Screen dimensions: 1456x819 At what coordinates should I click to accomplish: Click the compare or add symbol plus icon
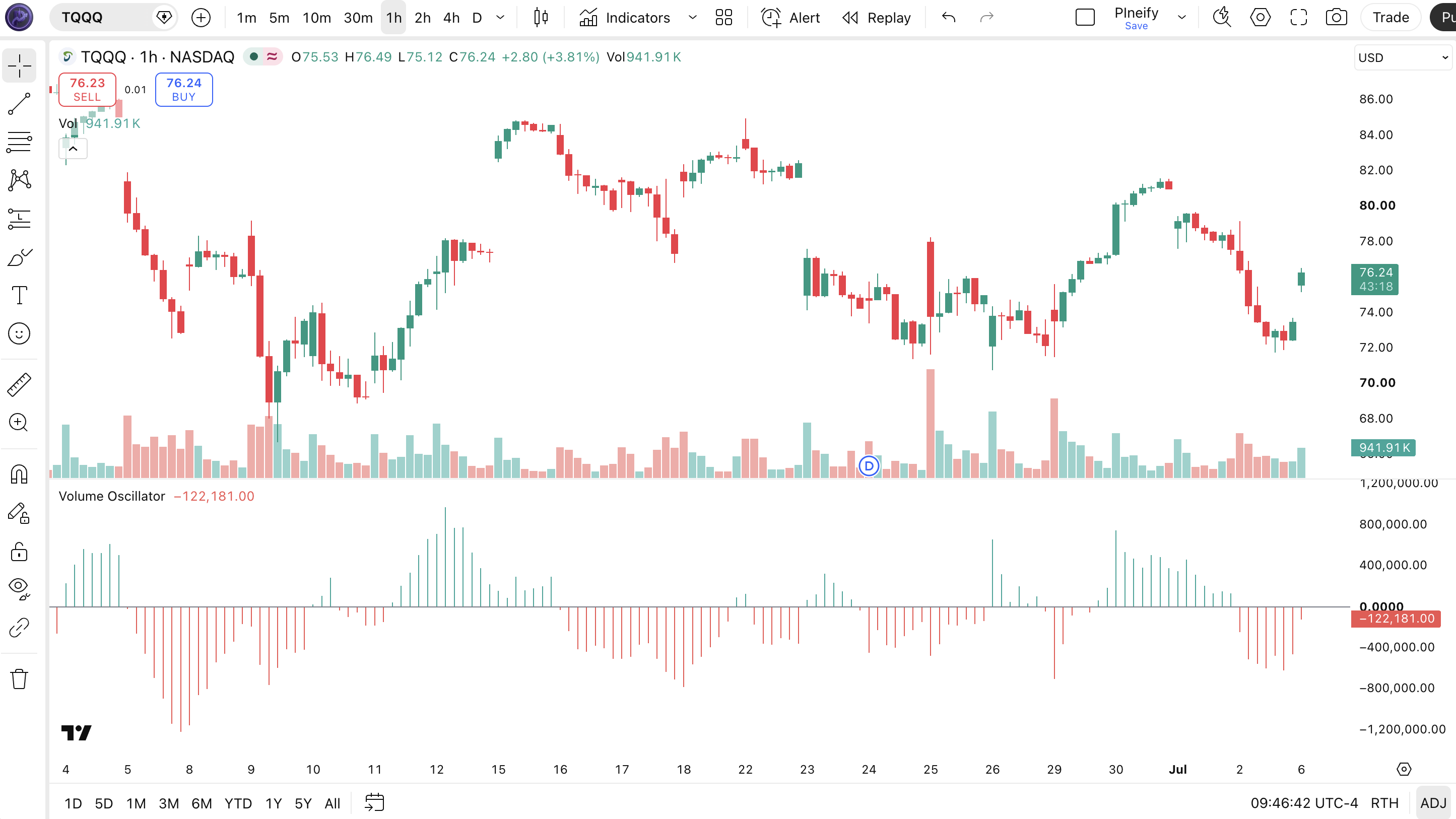coord(201,18)
